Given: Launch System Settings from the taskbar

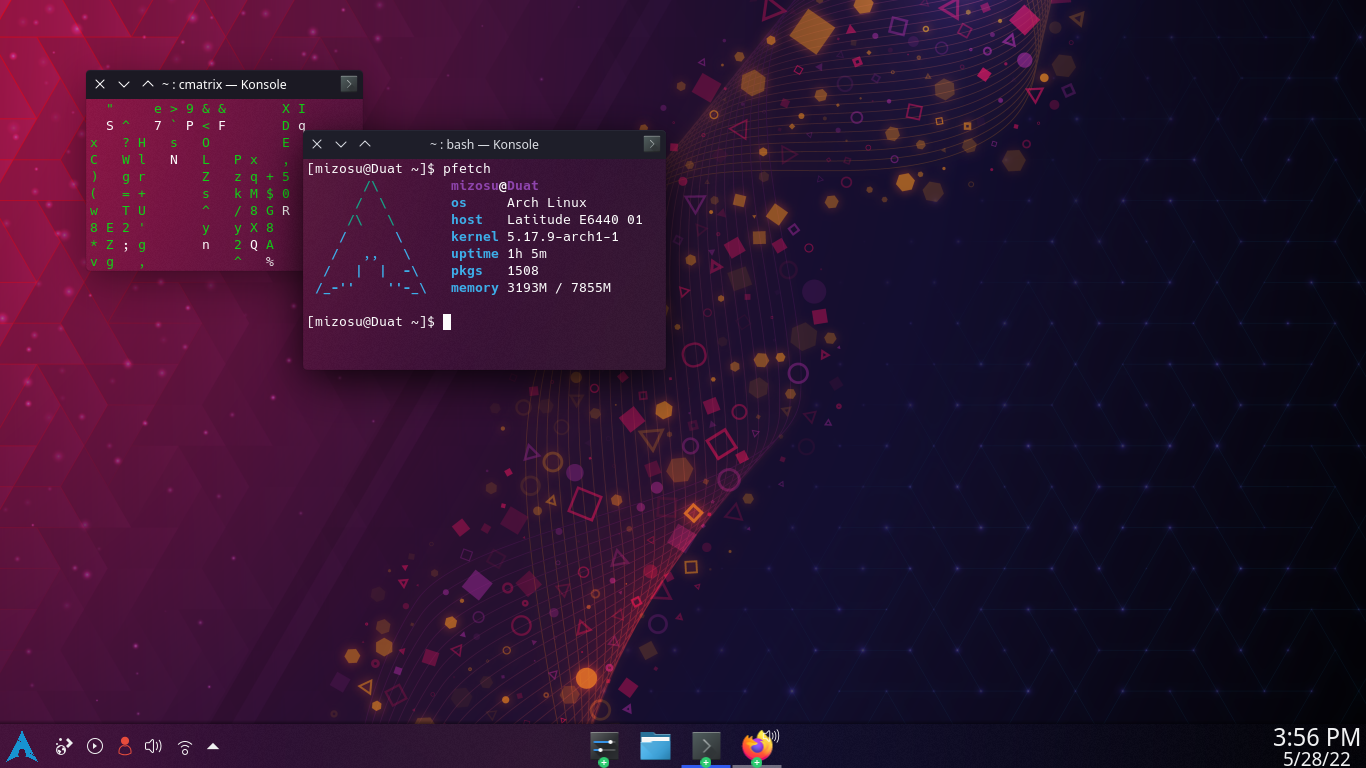Looking at the screenshot, I should pyautogui.click(x=604, y=745).
